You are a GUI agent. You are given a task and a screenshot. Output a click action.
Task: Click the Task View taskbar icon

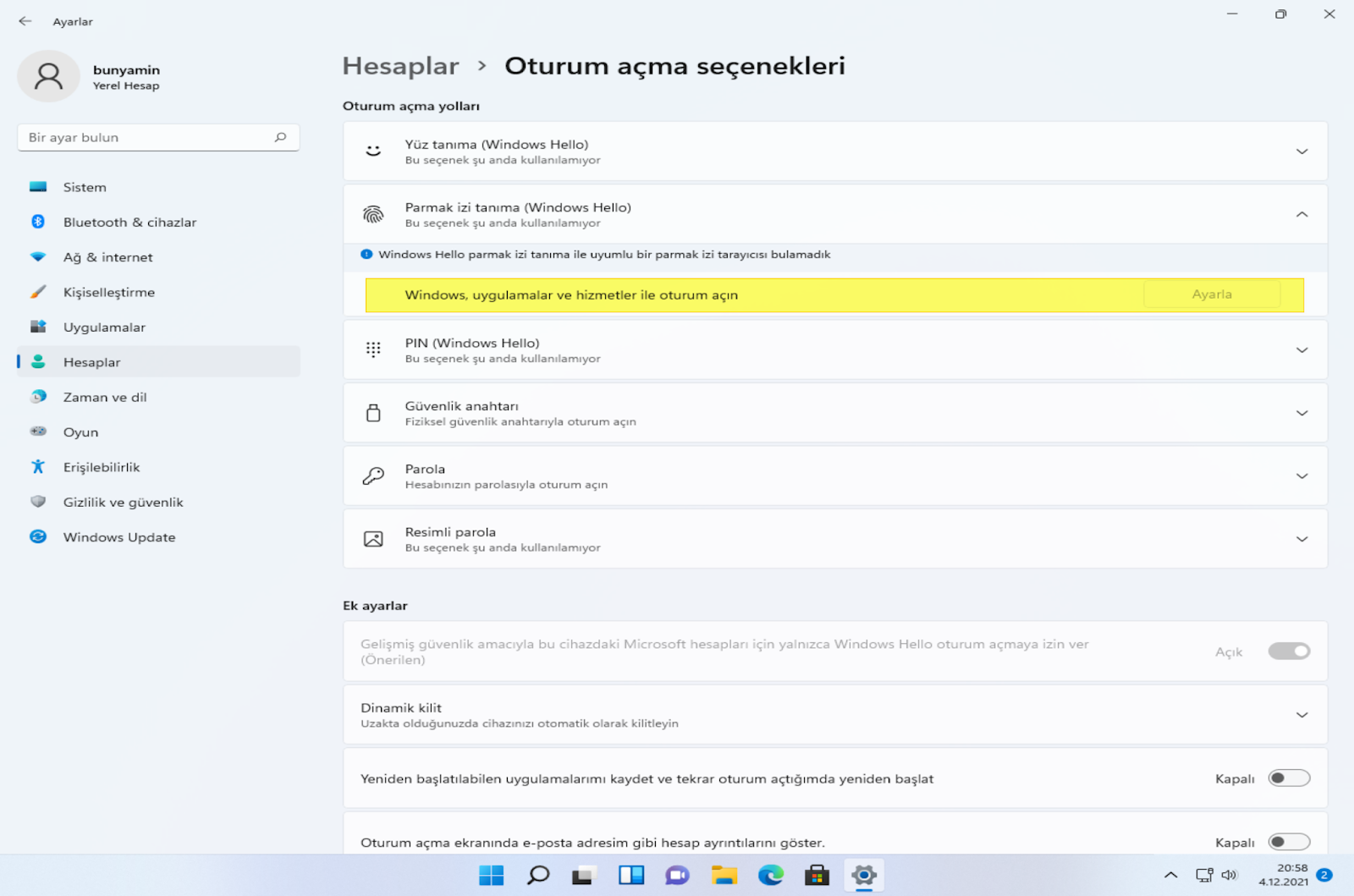click(x=582, y=875)
